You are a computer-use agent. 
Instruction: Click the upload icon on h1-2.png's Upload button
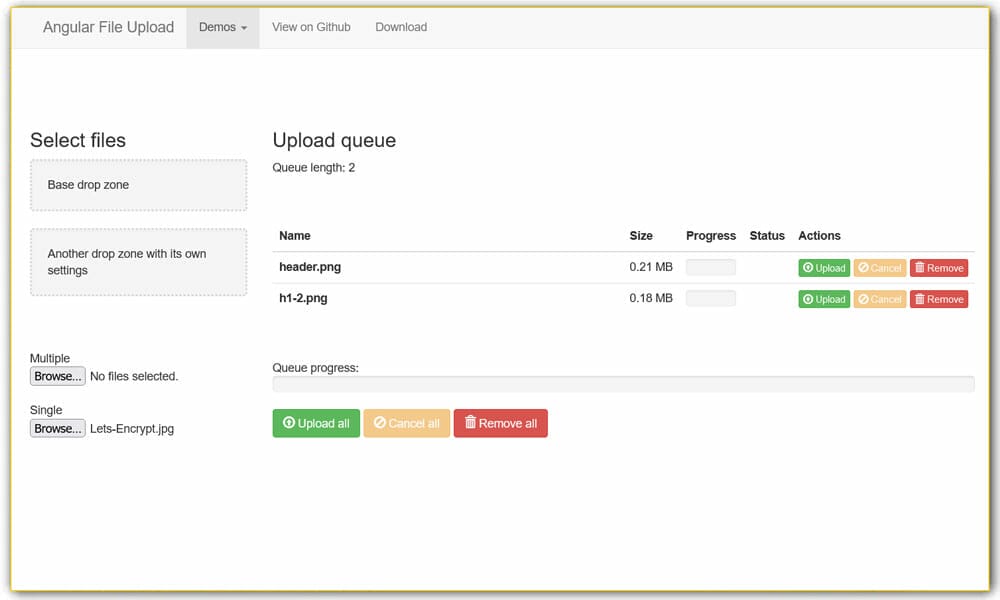tap(808, 298)
